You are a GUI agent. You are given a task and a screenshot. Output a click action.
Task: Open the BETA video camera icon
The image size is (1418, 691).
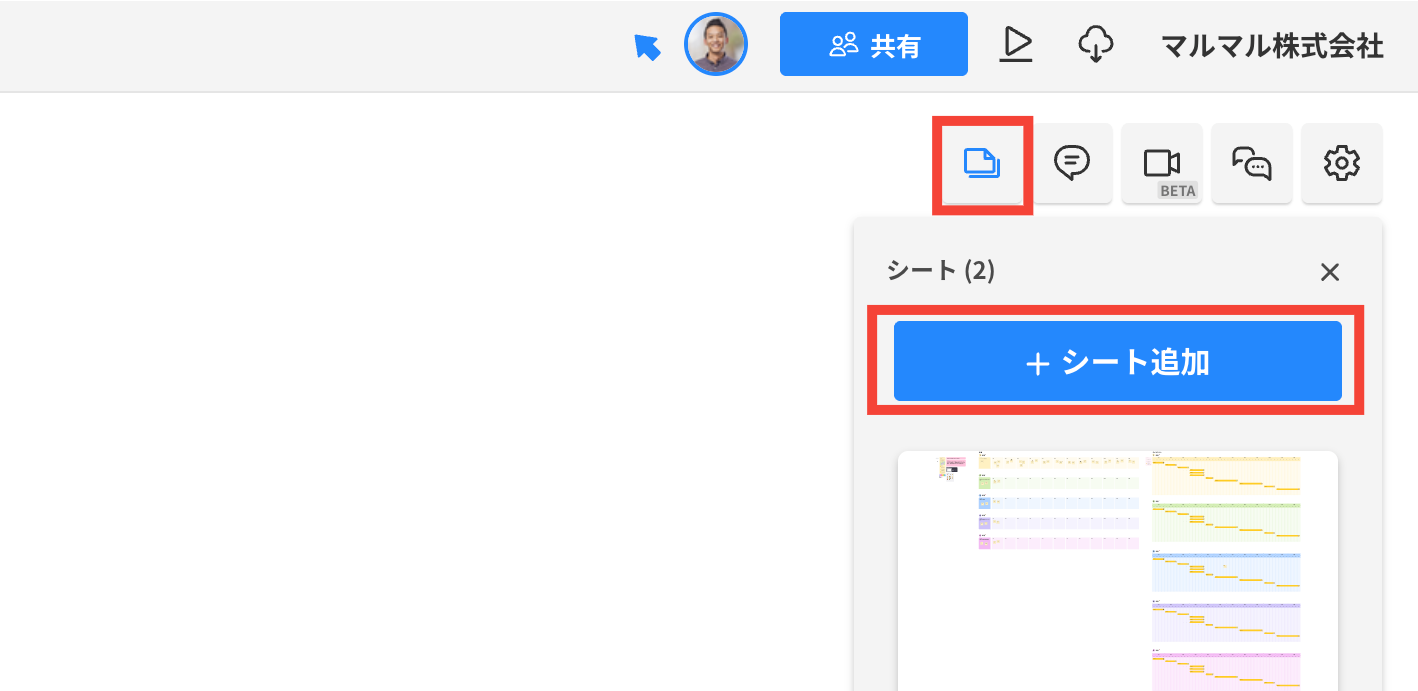click(x=1162, y=163)
